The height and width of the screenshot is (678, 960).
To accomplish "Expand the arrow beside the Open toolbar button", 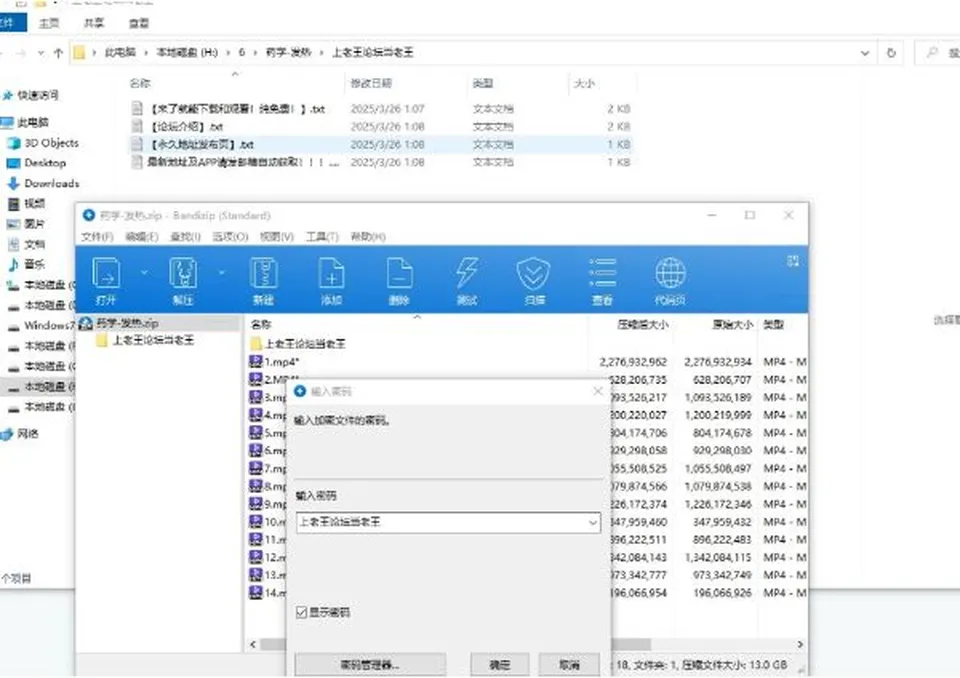I will point(144,272).
